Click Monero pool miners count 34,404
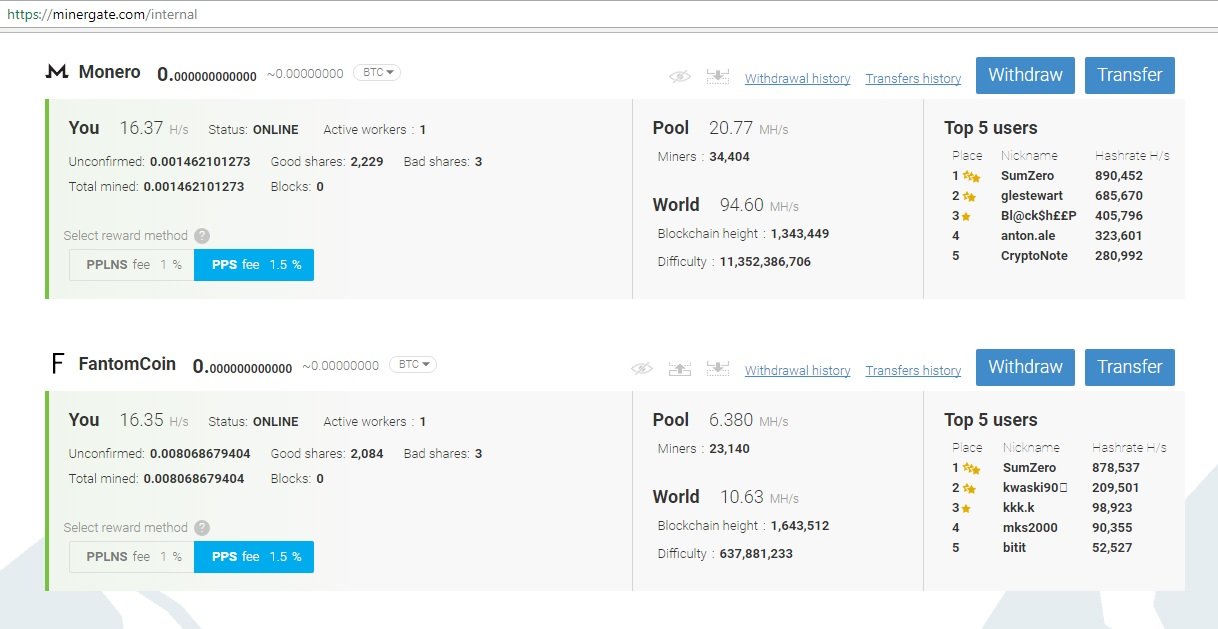Screen dimensions: 1218x629 [x=729, y=157]
